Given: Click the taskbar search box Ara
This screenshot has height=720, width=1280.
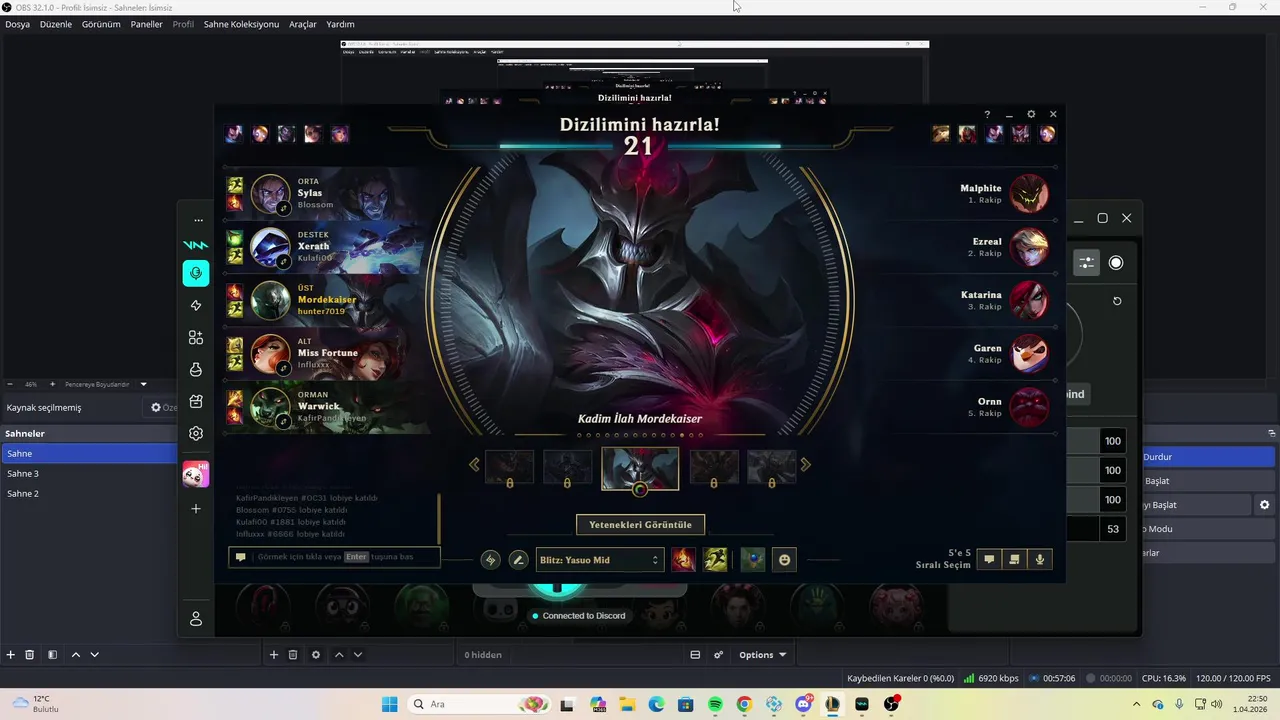Looking at the screenshot, I should [x=480, y=704].
